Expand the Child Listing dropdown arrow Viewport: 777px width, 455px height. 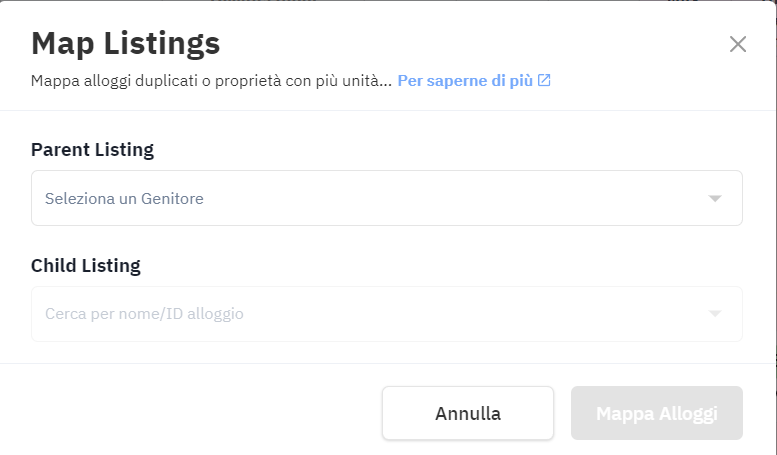pos(715,314)
